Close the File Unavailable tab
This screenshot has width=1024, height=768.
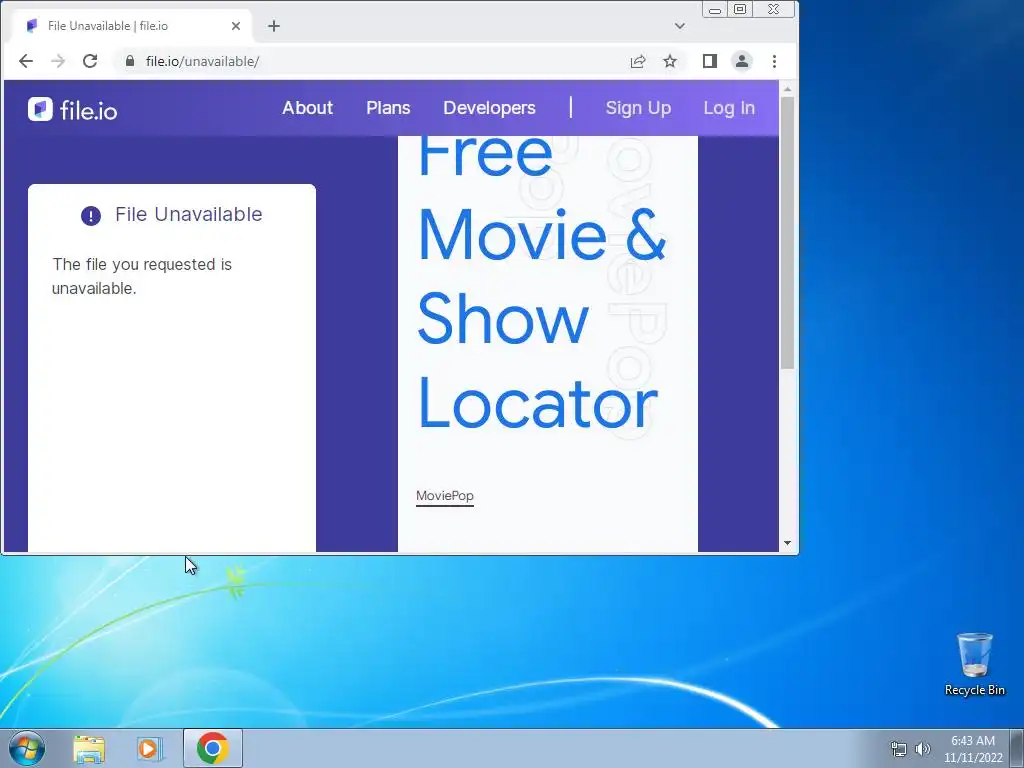click(236, 26)
